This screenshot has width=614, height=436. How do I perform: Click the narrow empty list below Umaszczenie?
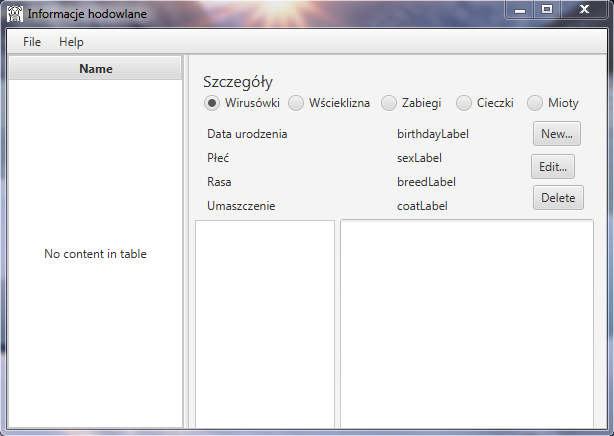pyautogui.click(x=265, y=324)
